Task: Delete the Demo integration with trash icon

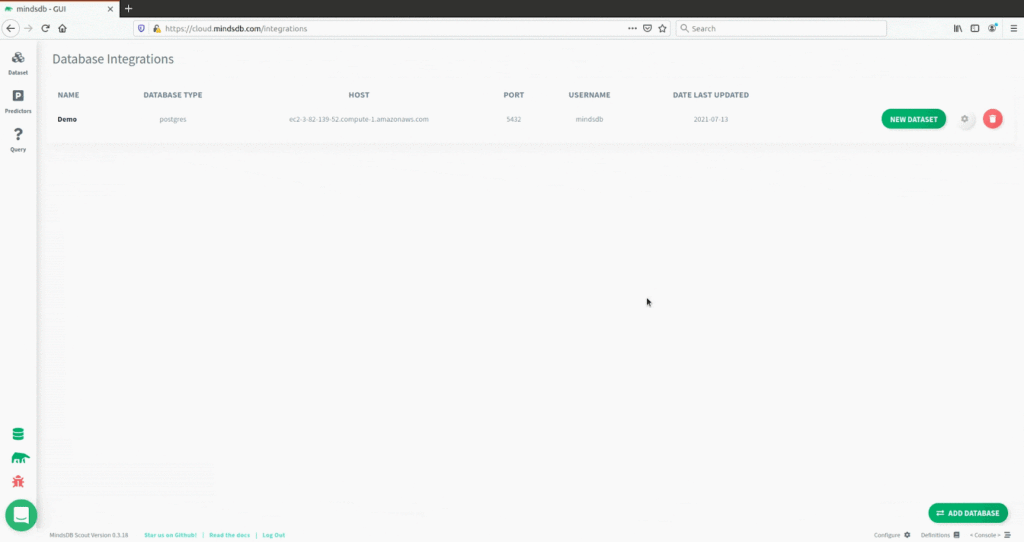Action: [993, 119]
